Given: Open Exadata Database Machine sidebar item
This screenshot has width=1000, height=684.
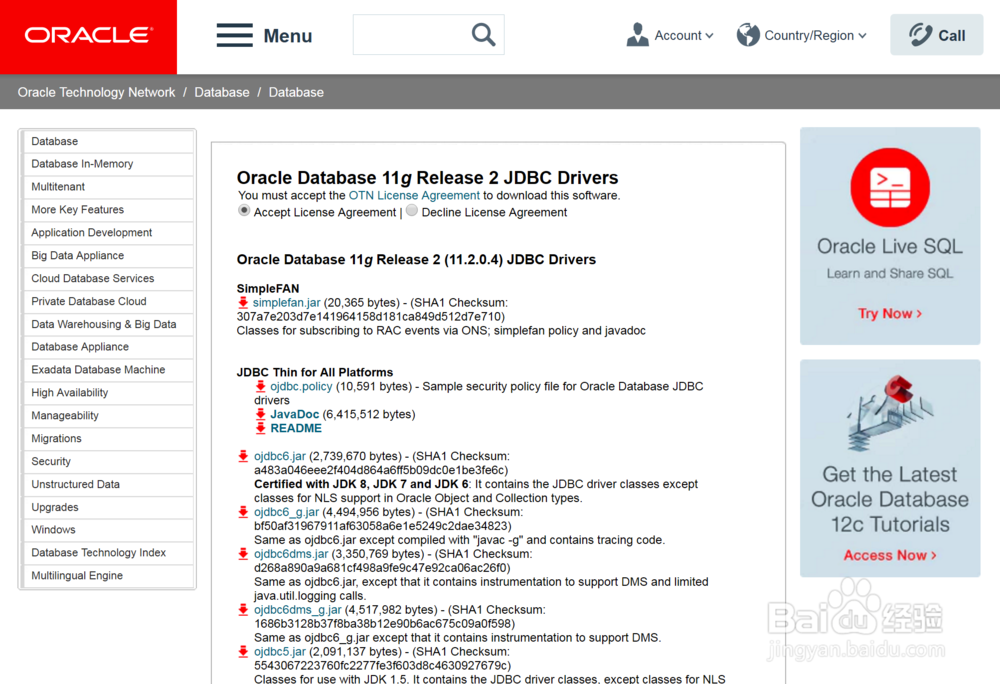Looking at the screenshot, I should pos(108,370).
